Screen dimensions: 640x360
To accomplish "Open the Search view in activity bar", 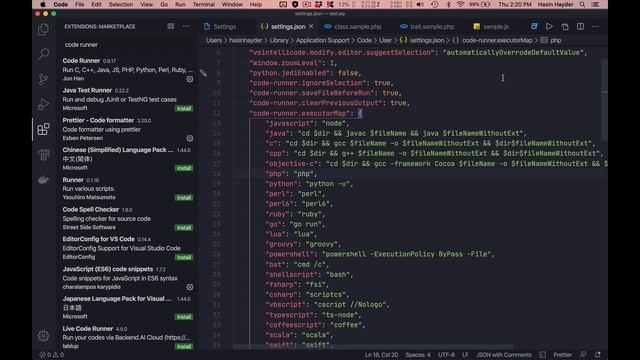I will click(x=43, y=54).
